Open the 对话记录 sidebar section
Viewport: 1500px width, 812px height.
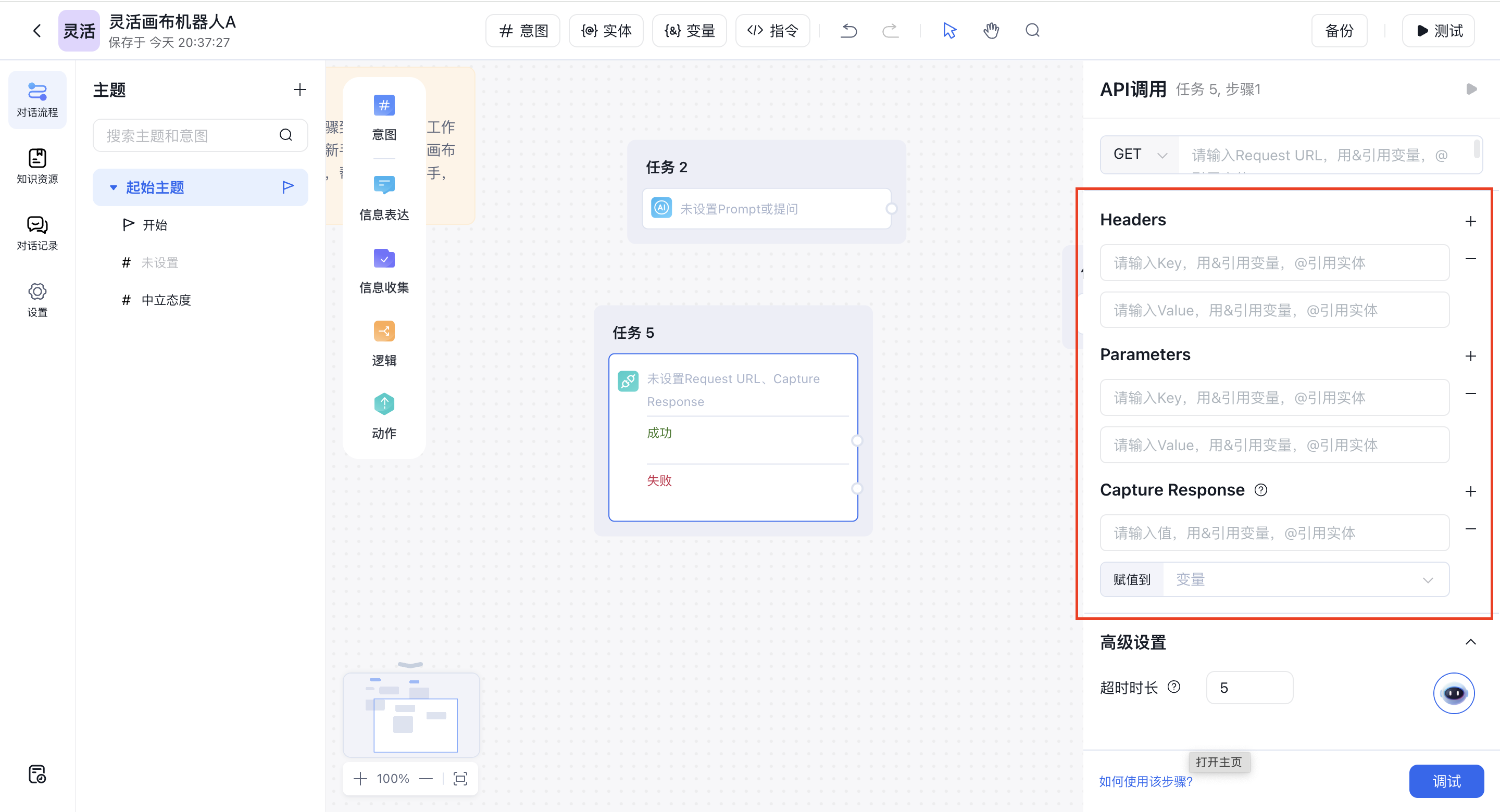37,233
